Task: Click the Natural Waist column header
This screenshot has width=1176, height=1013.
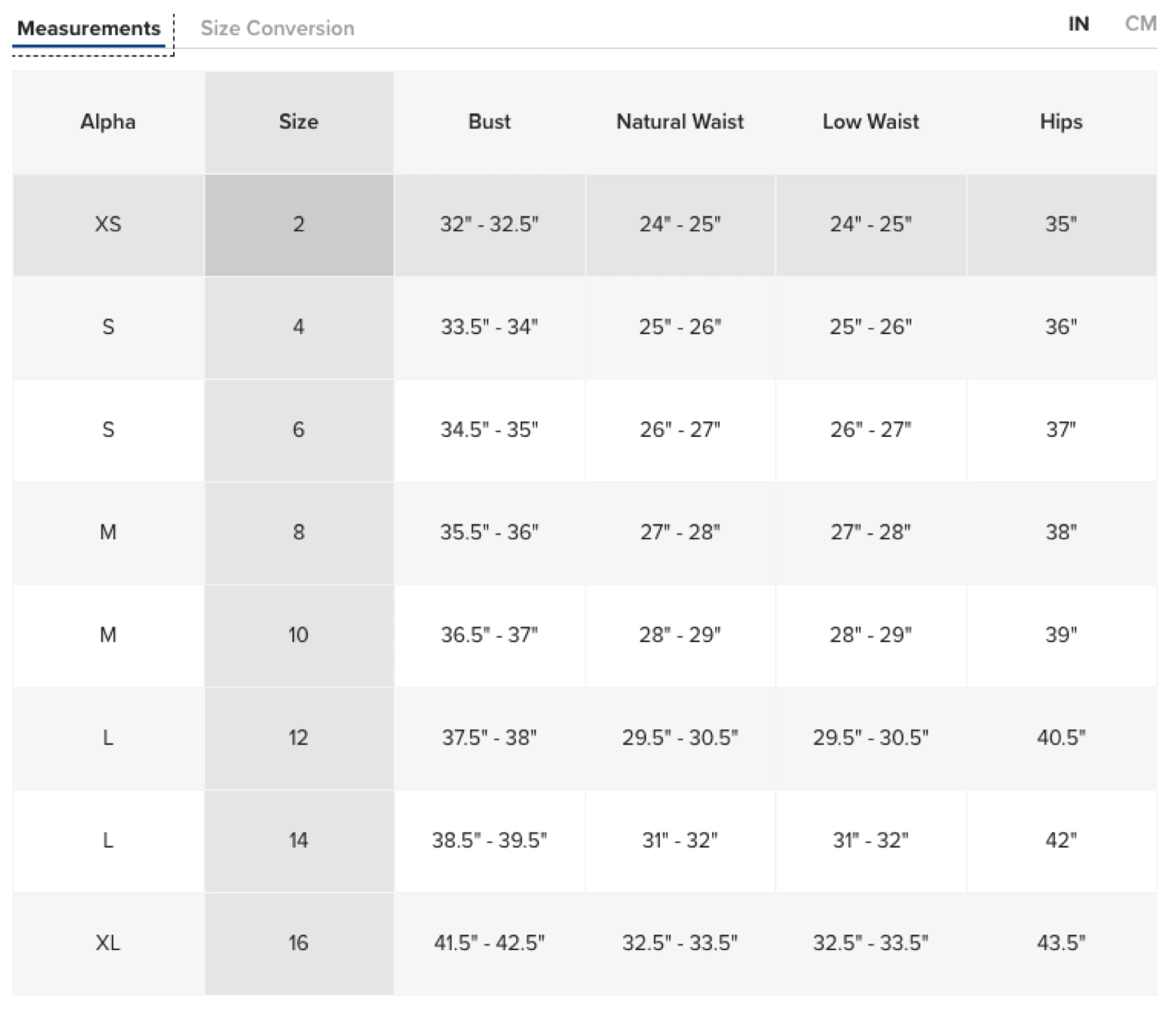Action: point(679,122)
